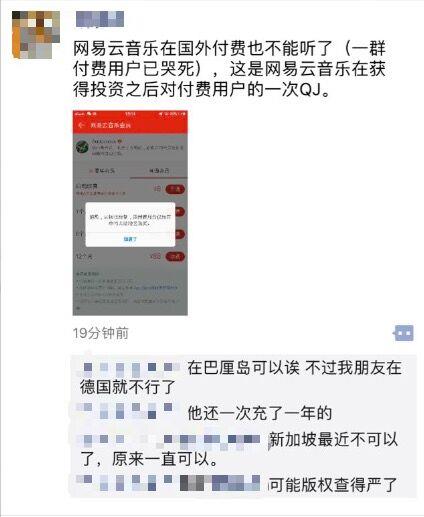Tap the blurred commenter name before '新加坡最近不可以'
Image resolution: width=424 pixels, height=517 pixels.
pos(169,440)
